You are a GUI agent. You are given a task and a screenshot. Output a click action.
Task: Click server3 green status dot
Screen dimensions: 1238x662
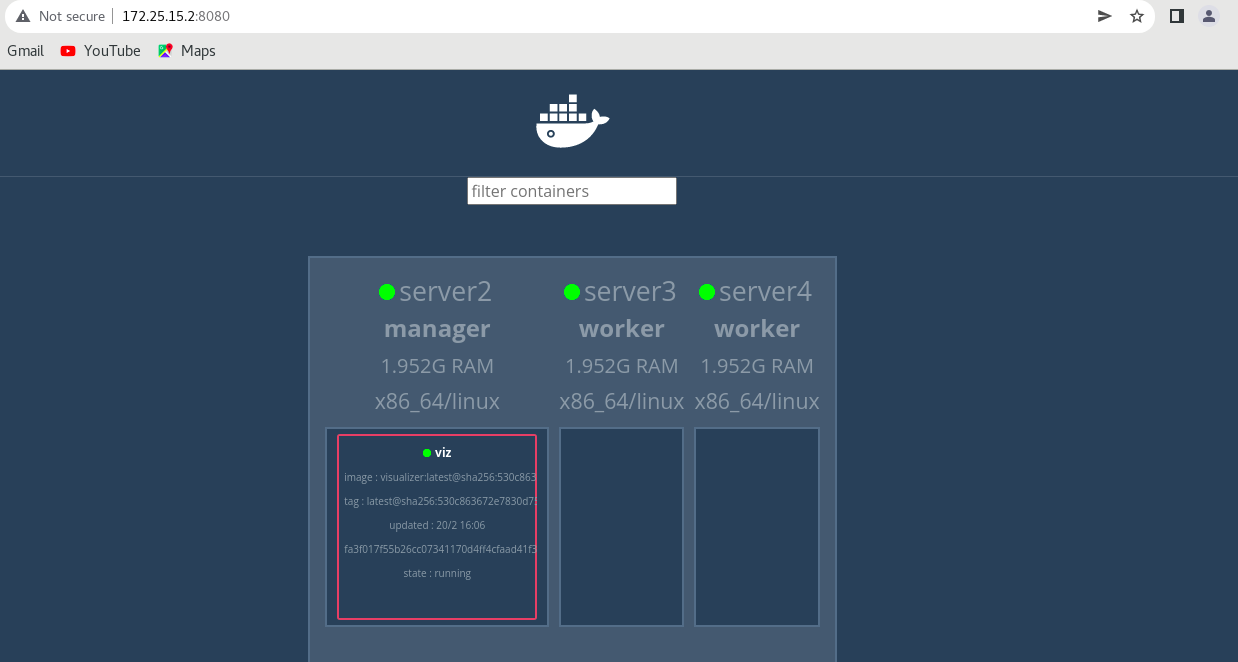[x=572, y=292]
